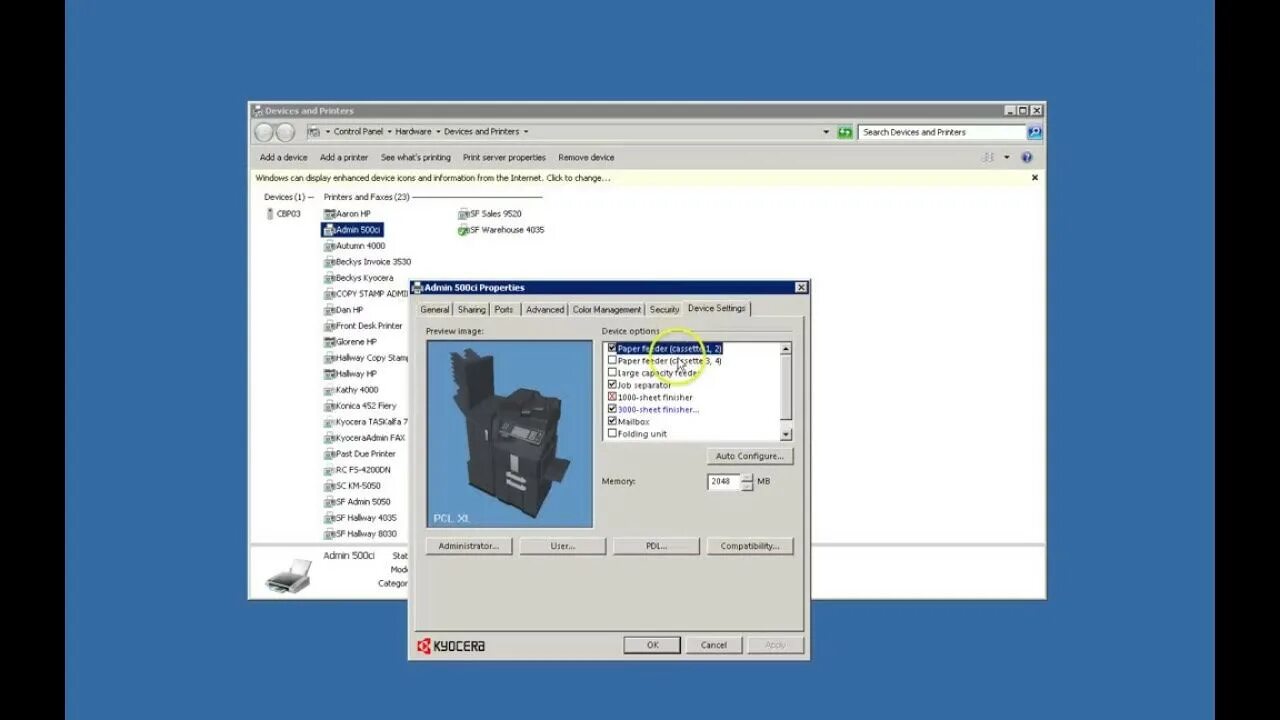Open Compatibility settings
1280x720 pixels.
(750, 546)
